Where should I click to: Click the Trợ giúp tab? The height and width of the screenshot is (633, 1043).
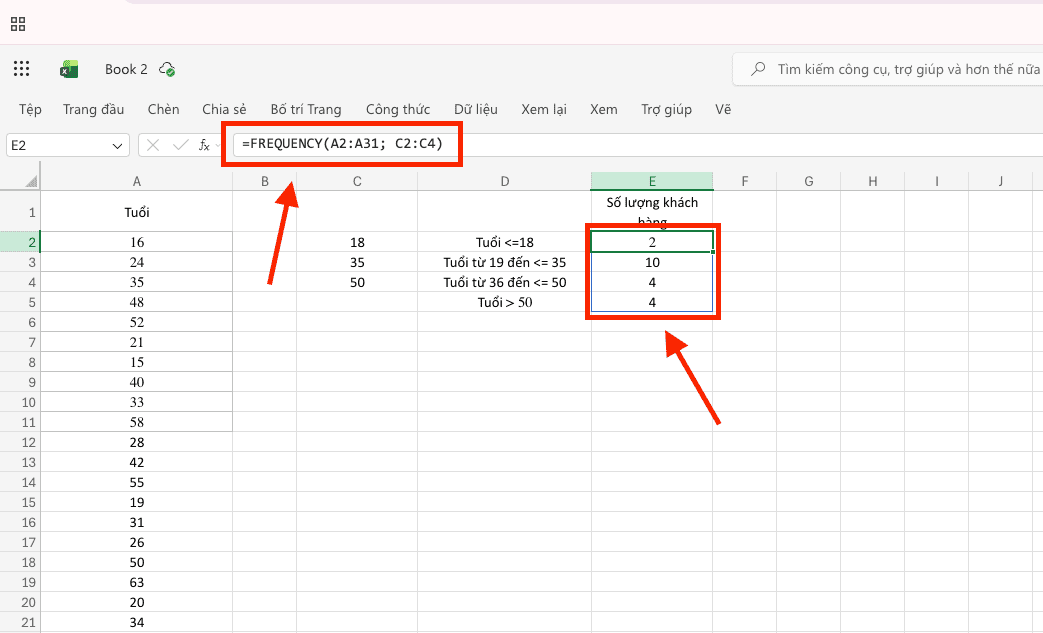[666, 110]
